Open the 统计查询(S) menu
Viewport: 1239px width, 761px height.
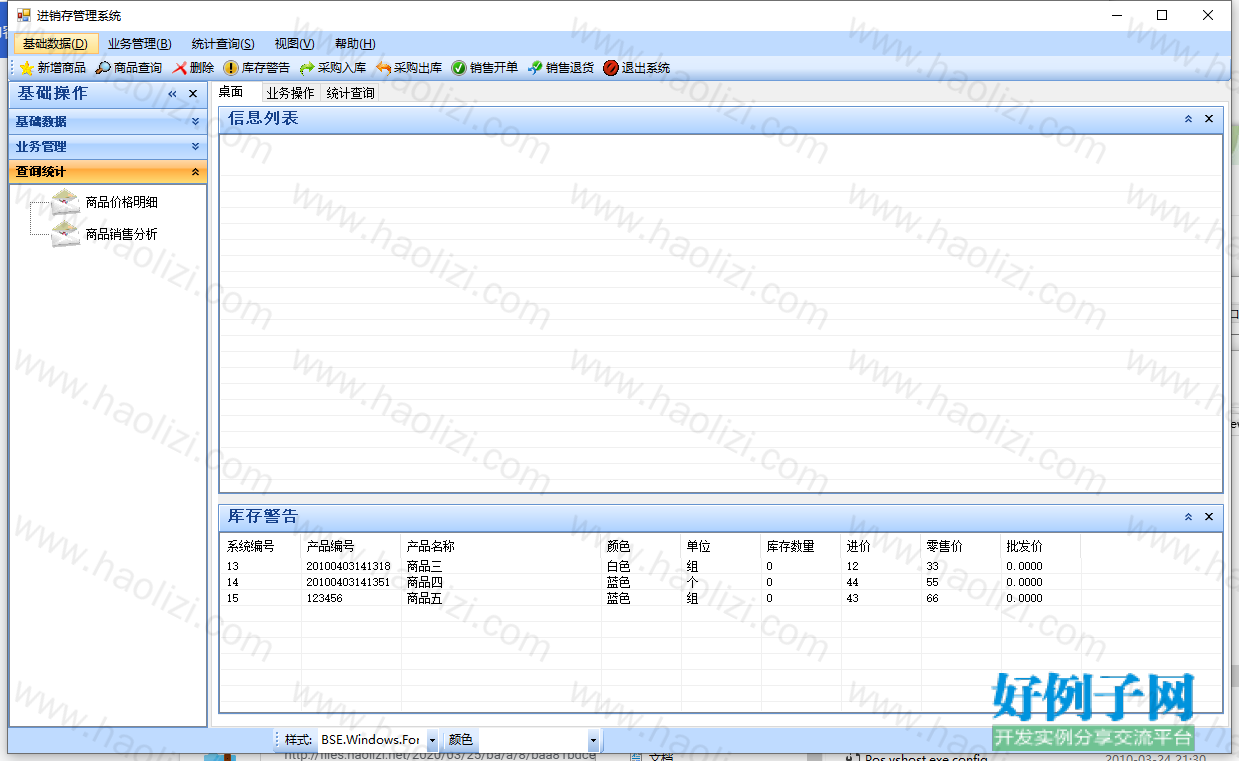(223, 44)
